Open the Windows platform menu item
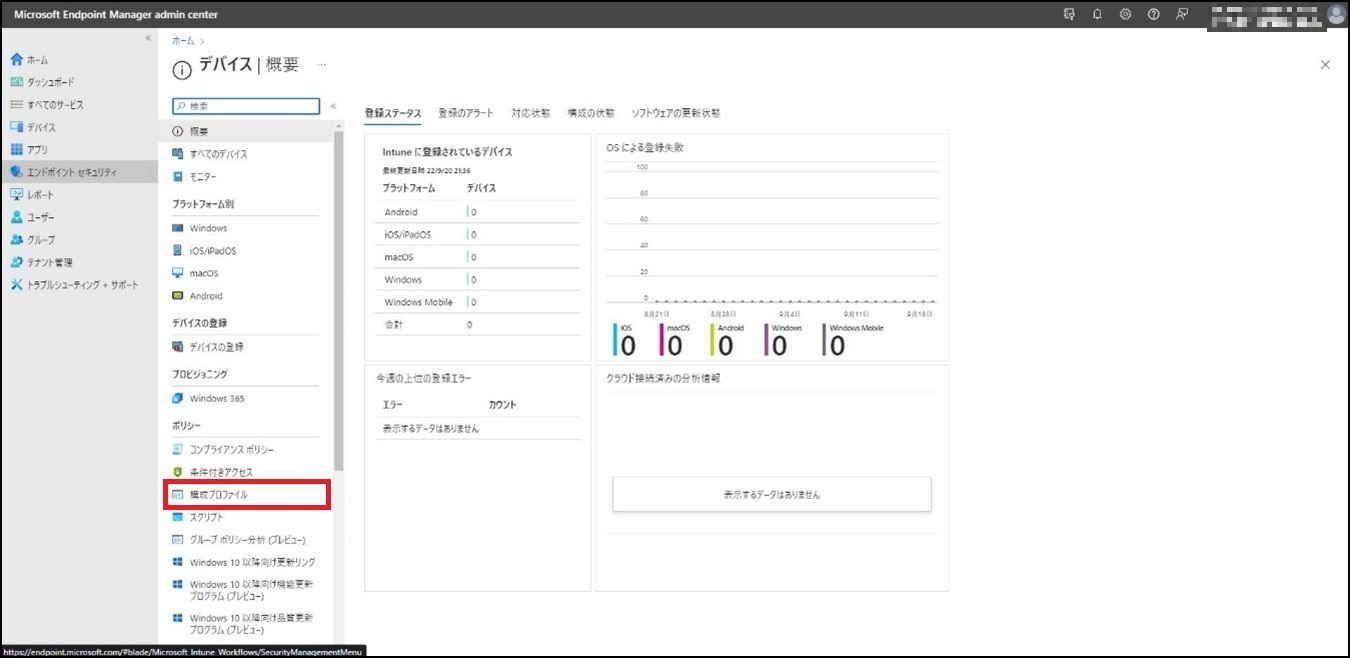Viewport: 1350px width, 658px height. click(246, 228)
